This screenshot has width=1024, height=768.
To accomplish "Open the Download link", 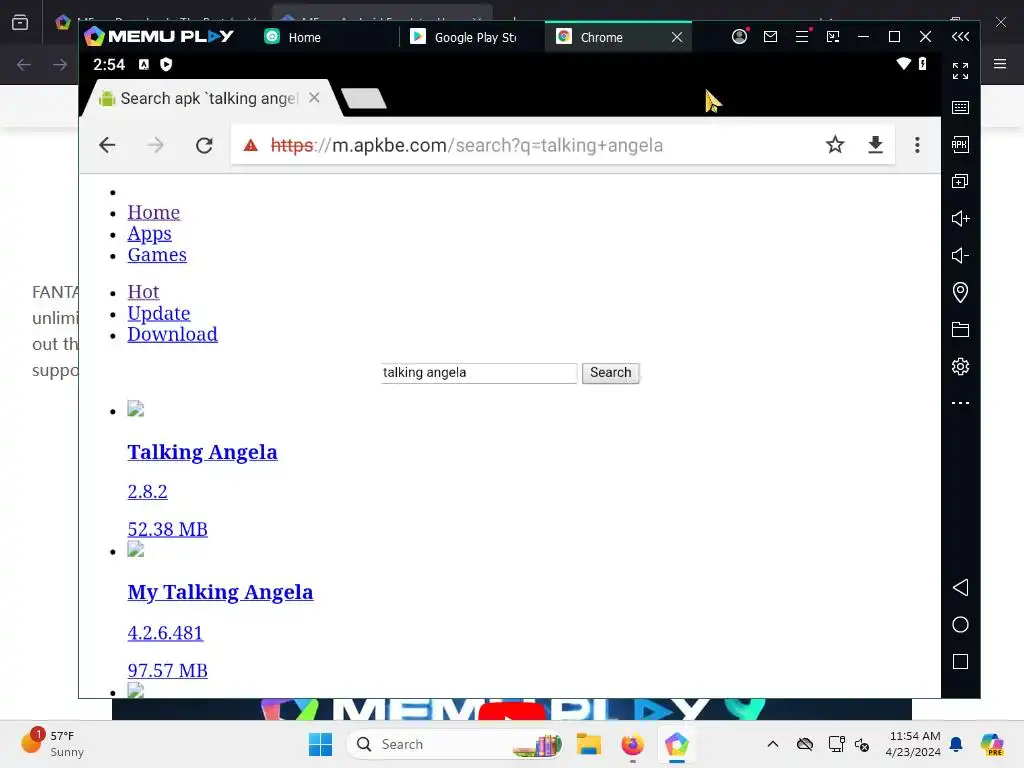I will [172, 334].
